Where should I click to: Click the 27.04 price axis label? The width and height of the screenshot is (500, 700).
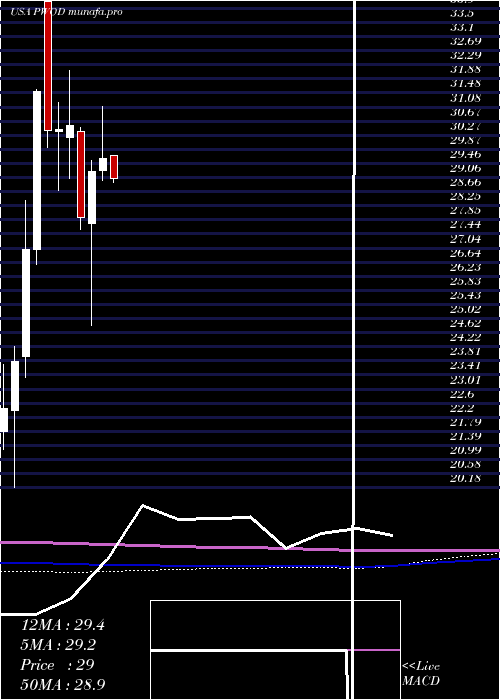(465, 239)
